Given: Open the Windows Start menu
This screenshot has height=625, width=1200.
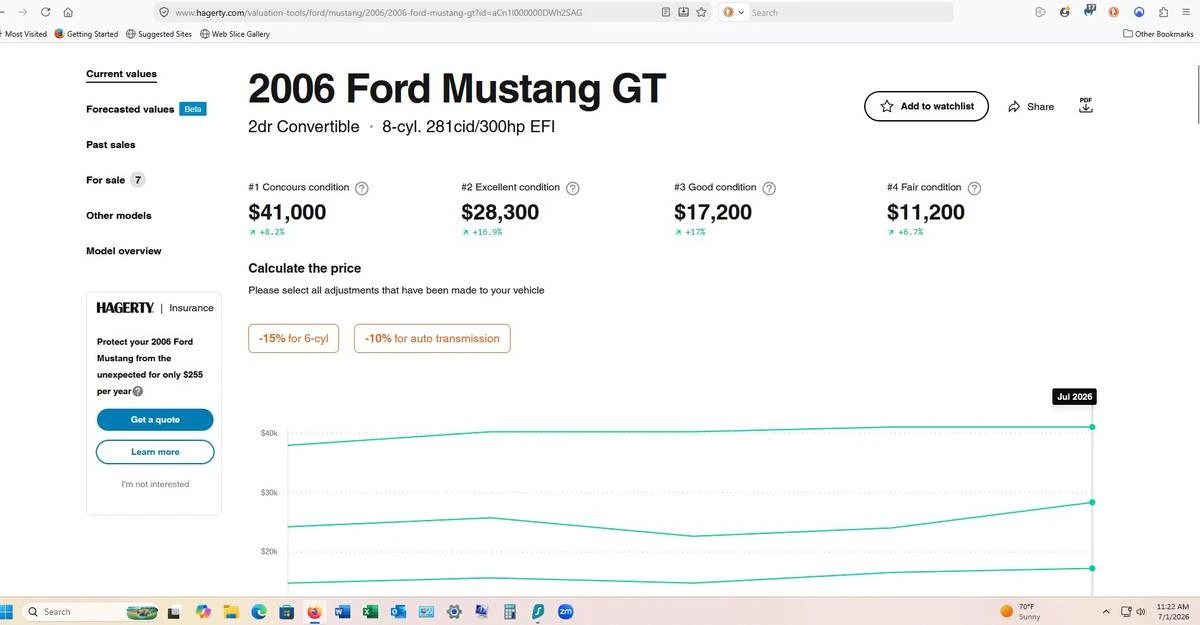Looking at the screenshot, I should click(7, 612).
